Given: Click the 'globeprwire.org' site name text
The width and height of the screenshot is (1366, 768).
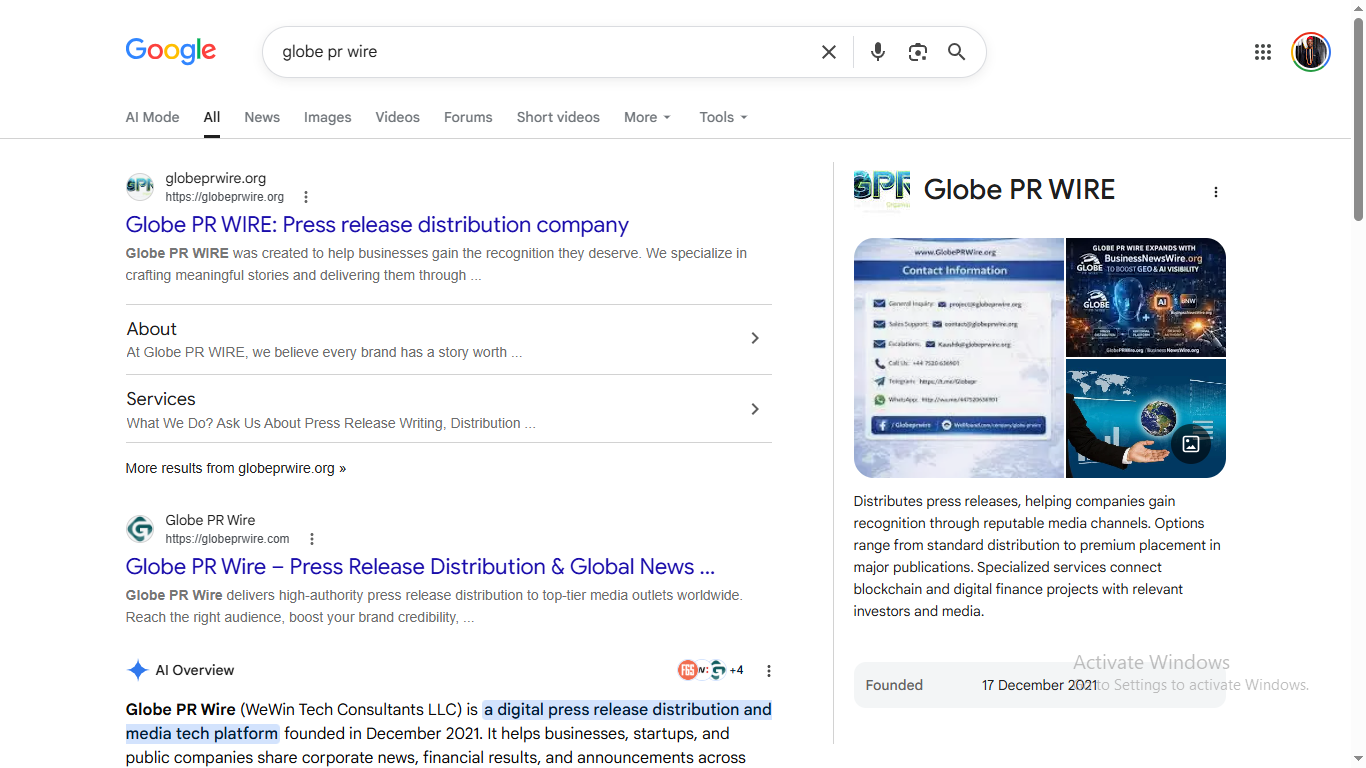Looking at the screenshot, I should pos(216,178).
